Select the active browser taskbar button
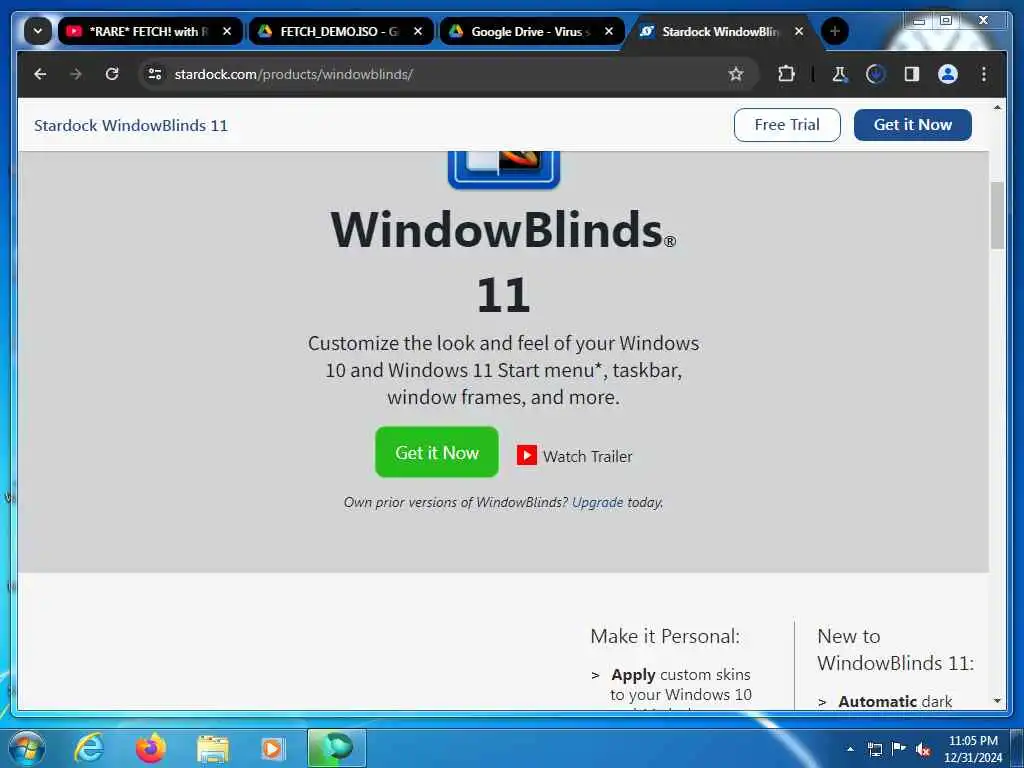Viewport: 1024px width, 768px height. pyautogui.click(x=337, y=748)
